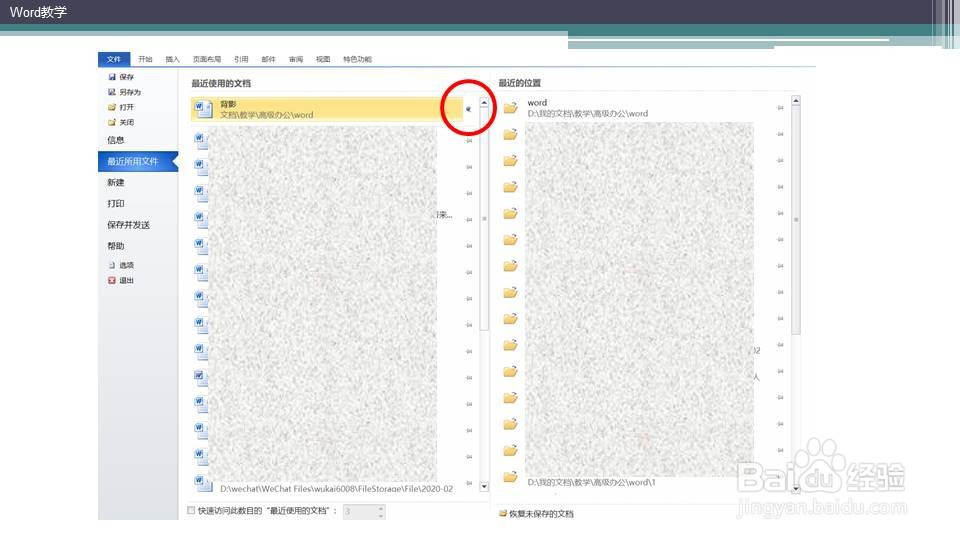This screenshot has height=540, width=960.
Task: Switch to the 页面布局 tab
Action: tap(207, 59)
